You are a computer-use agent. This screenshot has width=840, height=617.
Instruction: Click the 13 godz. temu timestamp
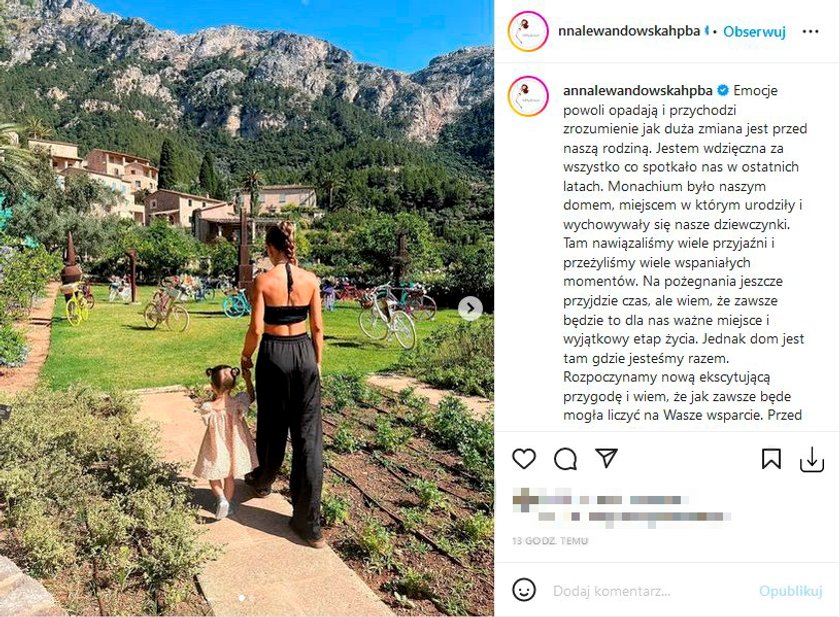(x=550, y=541)
